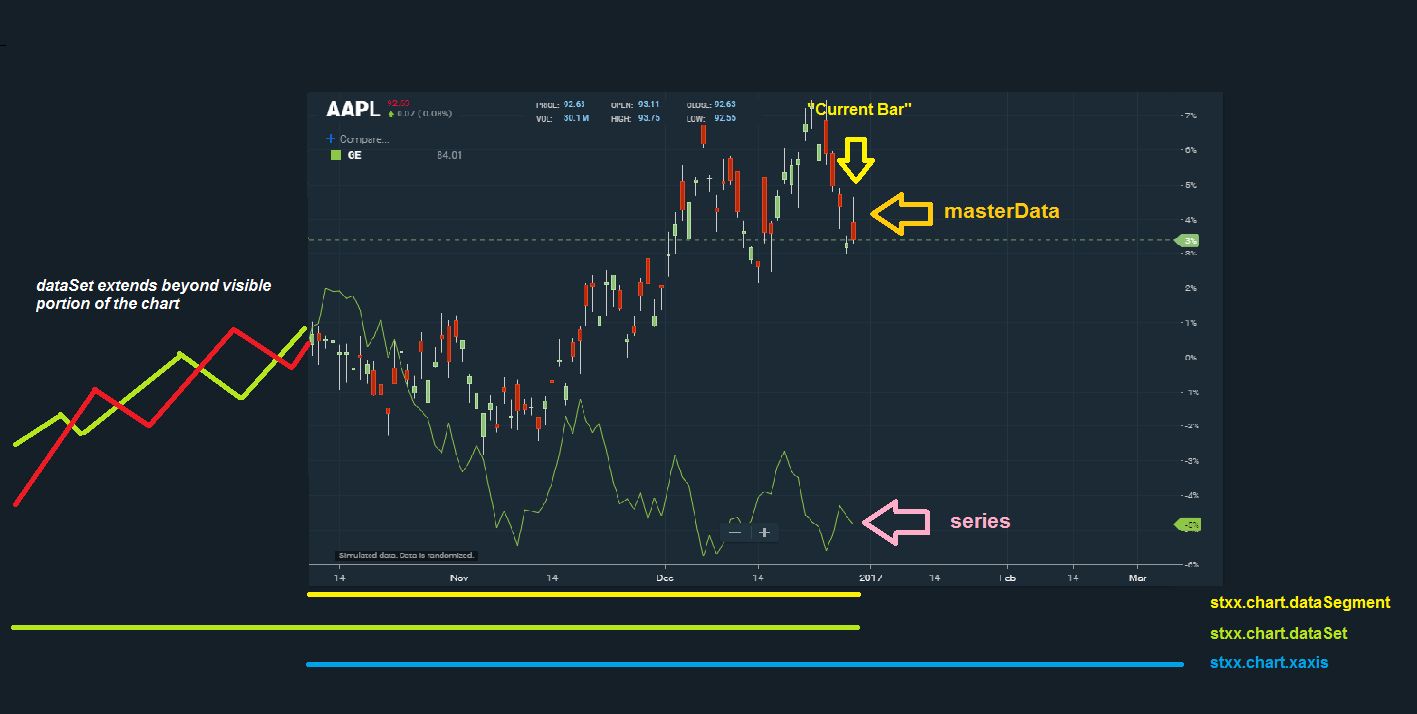Screen dimensions: 1417x714
Task: Click the green up-arrow change indicator
Action: coord(391,114)
